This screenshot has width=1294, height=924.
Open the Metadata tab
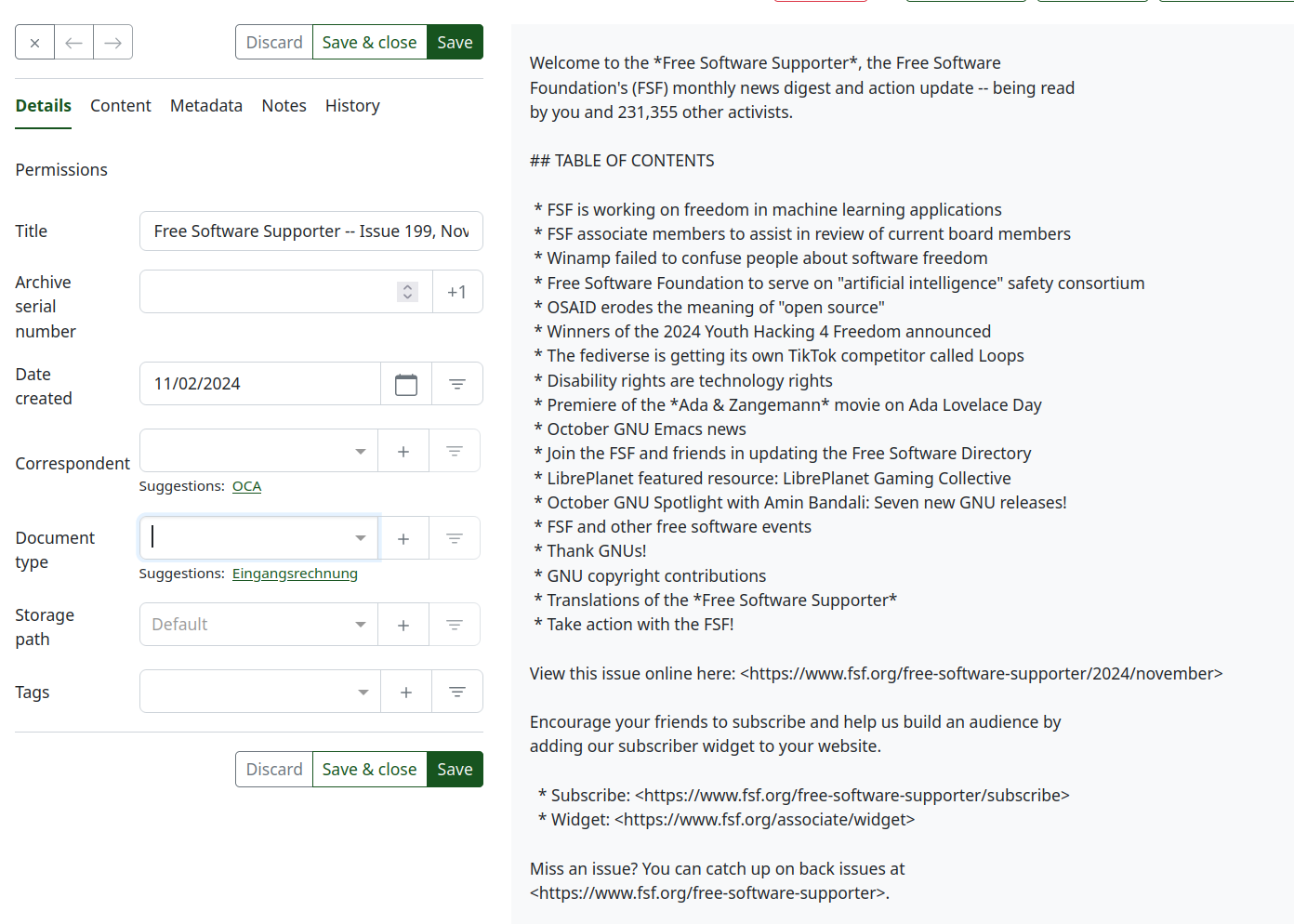[205, 106]
